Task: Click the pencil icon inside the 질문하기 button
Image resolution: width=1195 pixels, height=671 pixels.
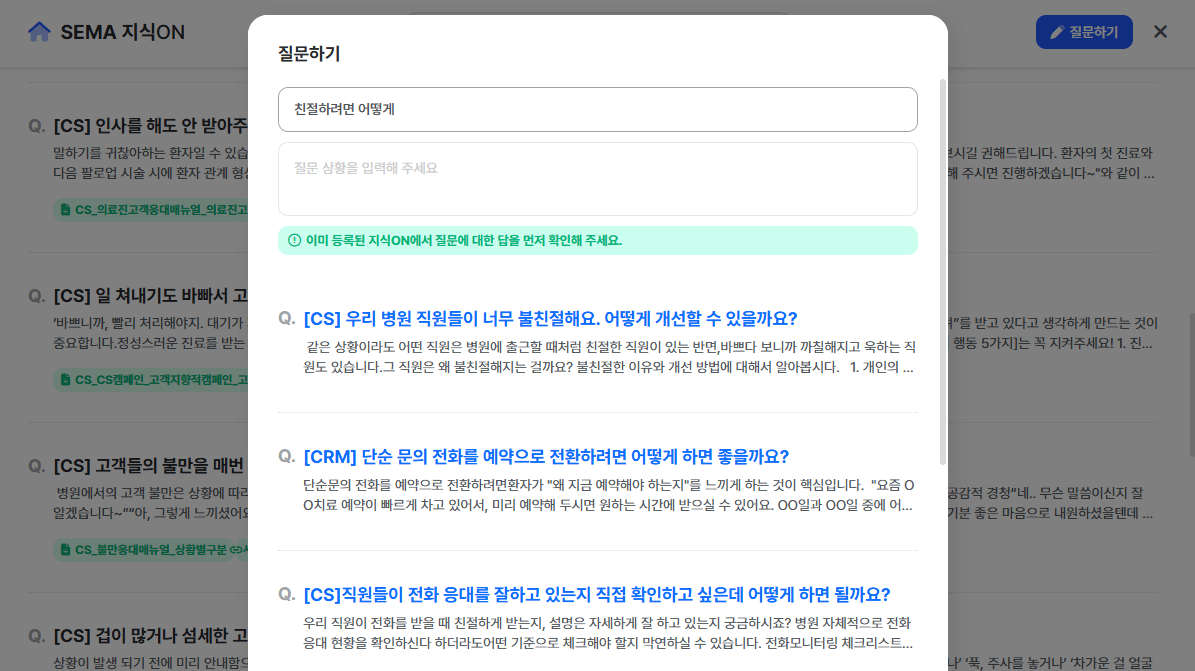Action: (x=1057, y=31)
